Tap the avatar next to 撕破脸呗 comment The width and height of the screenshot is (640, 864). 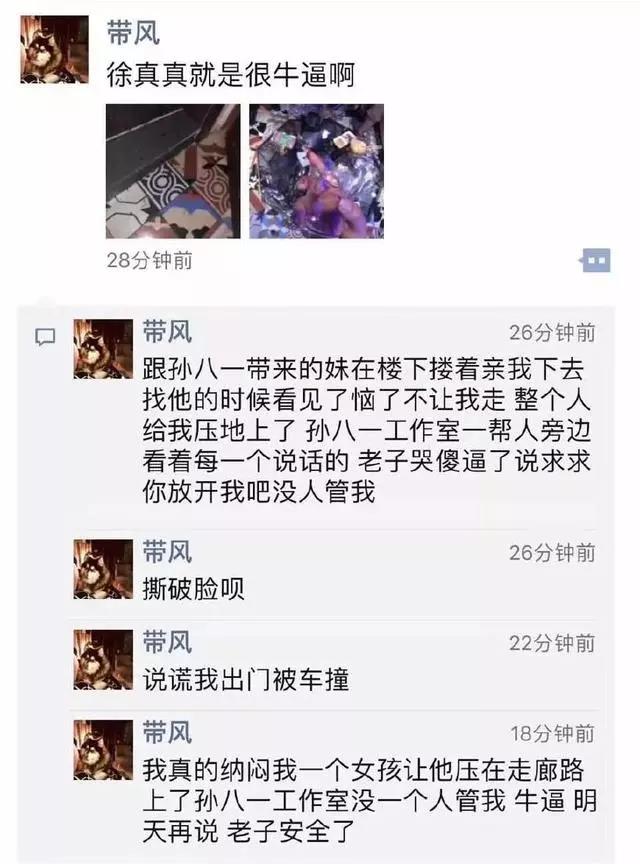click(104, 569)
